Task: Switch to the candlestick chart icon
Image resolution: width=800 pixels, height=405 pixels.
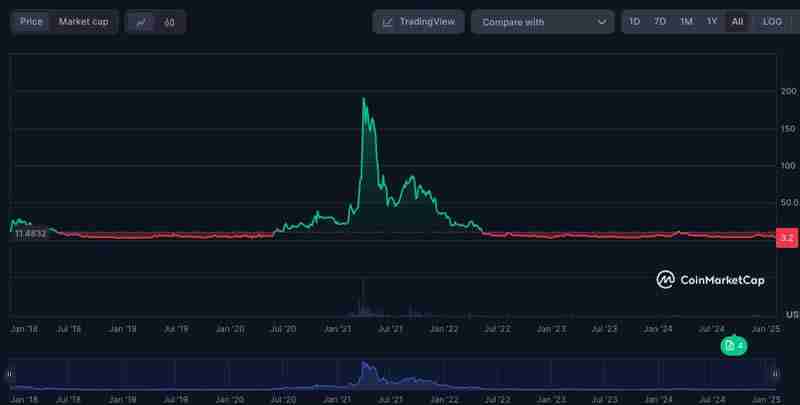Action: pyautogui.click(x=169, y=22)
